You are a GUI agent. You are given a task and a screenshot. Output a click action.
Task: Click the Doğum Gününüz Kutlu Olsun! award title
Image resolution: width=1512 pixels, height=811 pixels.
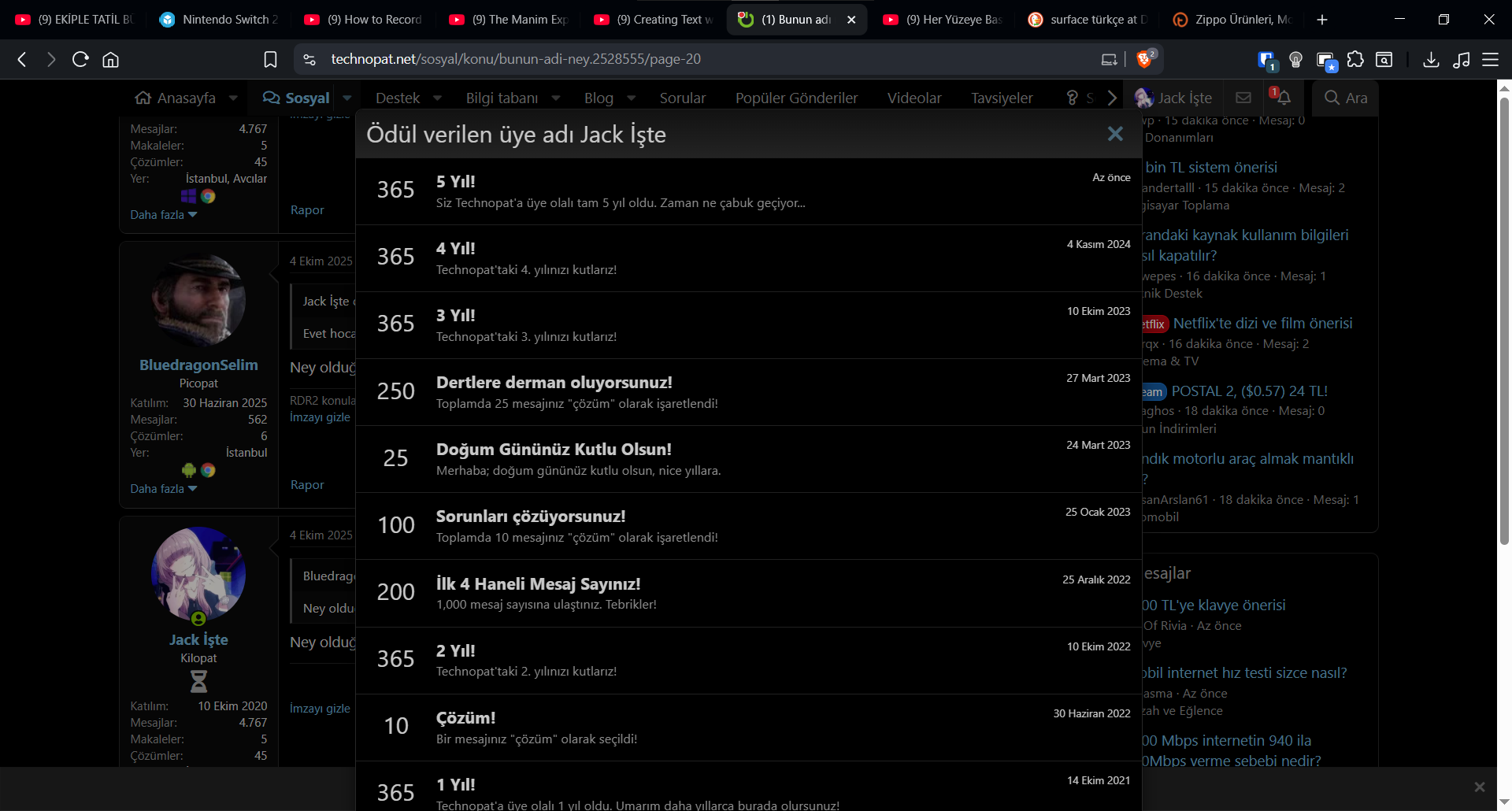coord(554,450)
